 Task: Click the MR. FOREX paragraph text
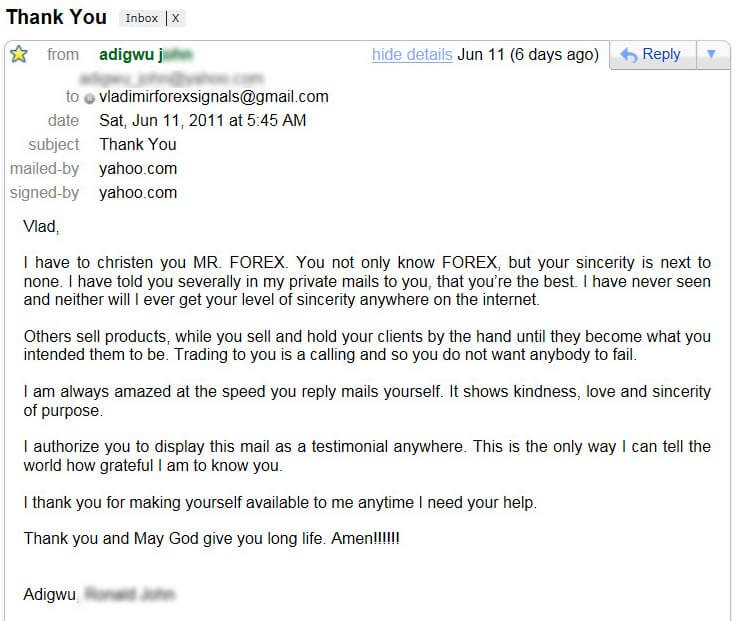coord(367,281)
